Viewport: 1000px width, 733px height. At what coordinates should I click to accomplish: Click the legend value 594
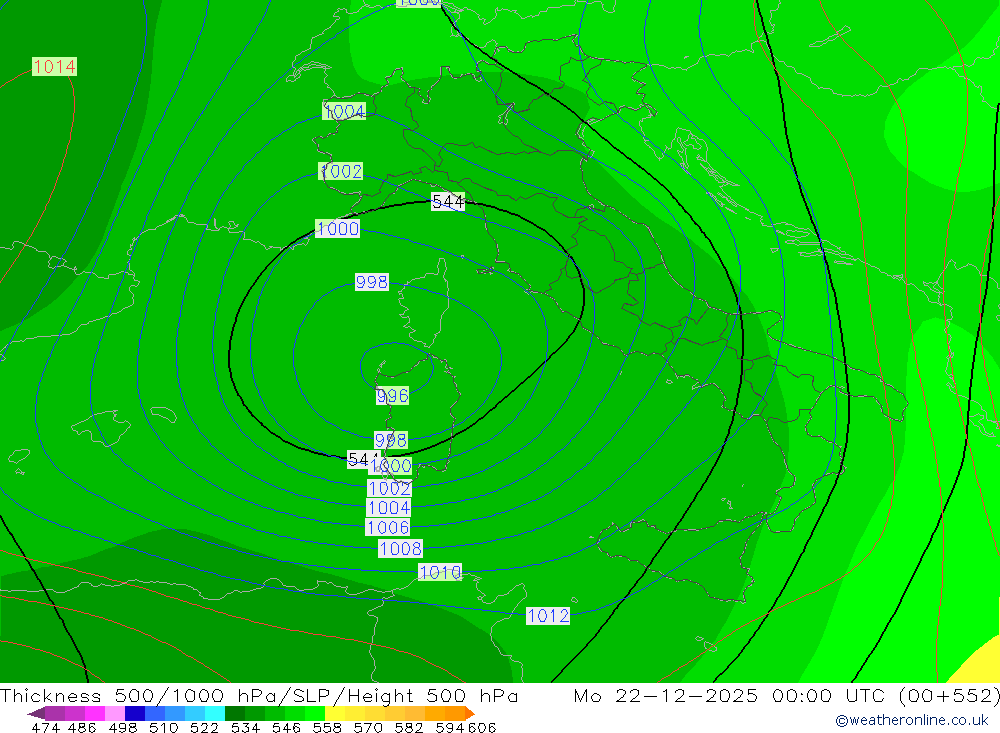pyautogui.click(x=450, y=727)
